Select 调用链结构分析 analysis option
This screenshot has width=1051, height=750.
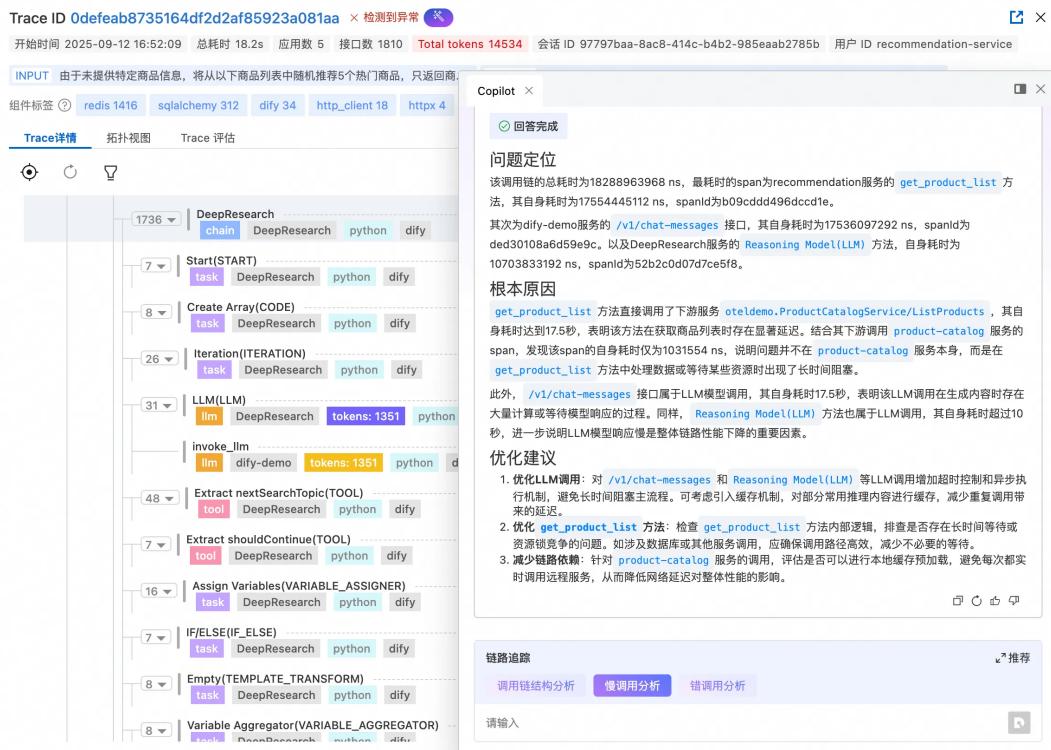click(536, 686)
